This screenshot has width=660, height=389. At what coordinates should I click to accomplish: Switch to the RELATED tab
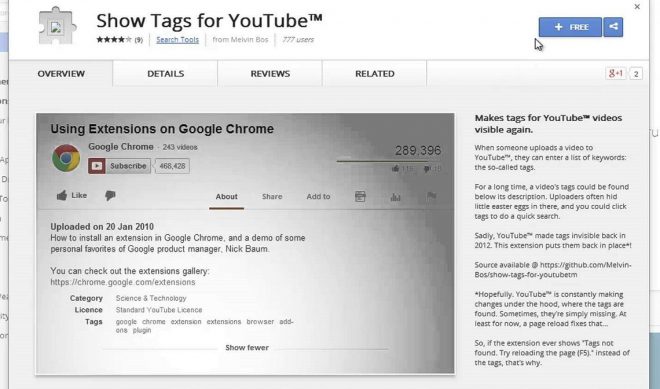[375, 74]
